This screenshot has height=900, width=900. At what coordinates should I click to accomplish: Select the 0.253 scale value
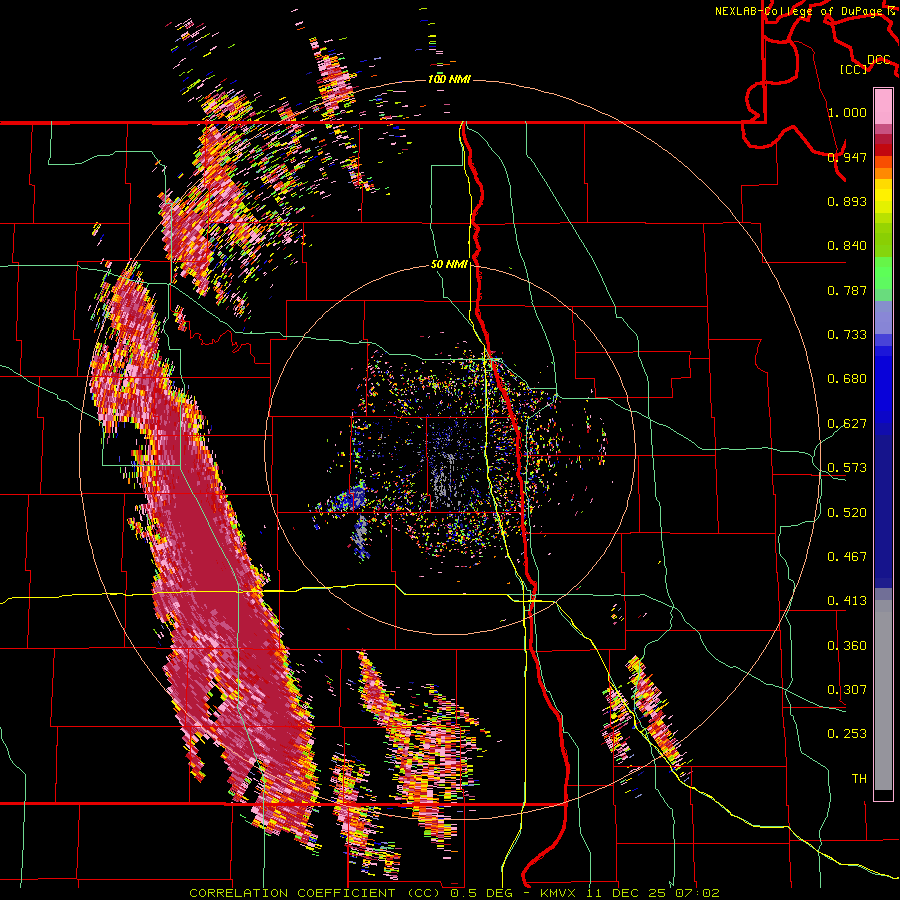tap(847, 734)
